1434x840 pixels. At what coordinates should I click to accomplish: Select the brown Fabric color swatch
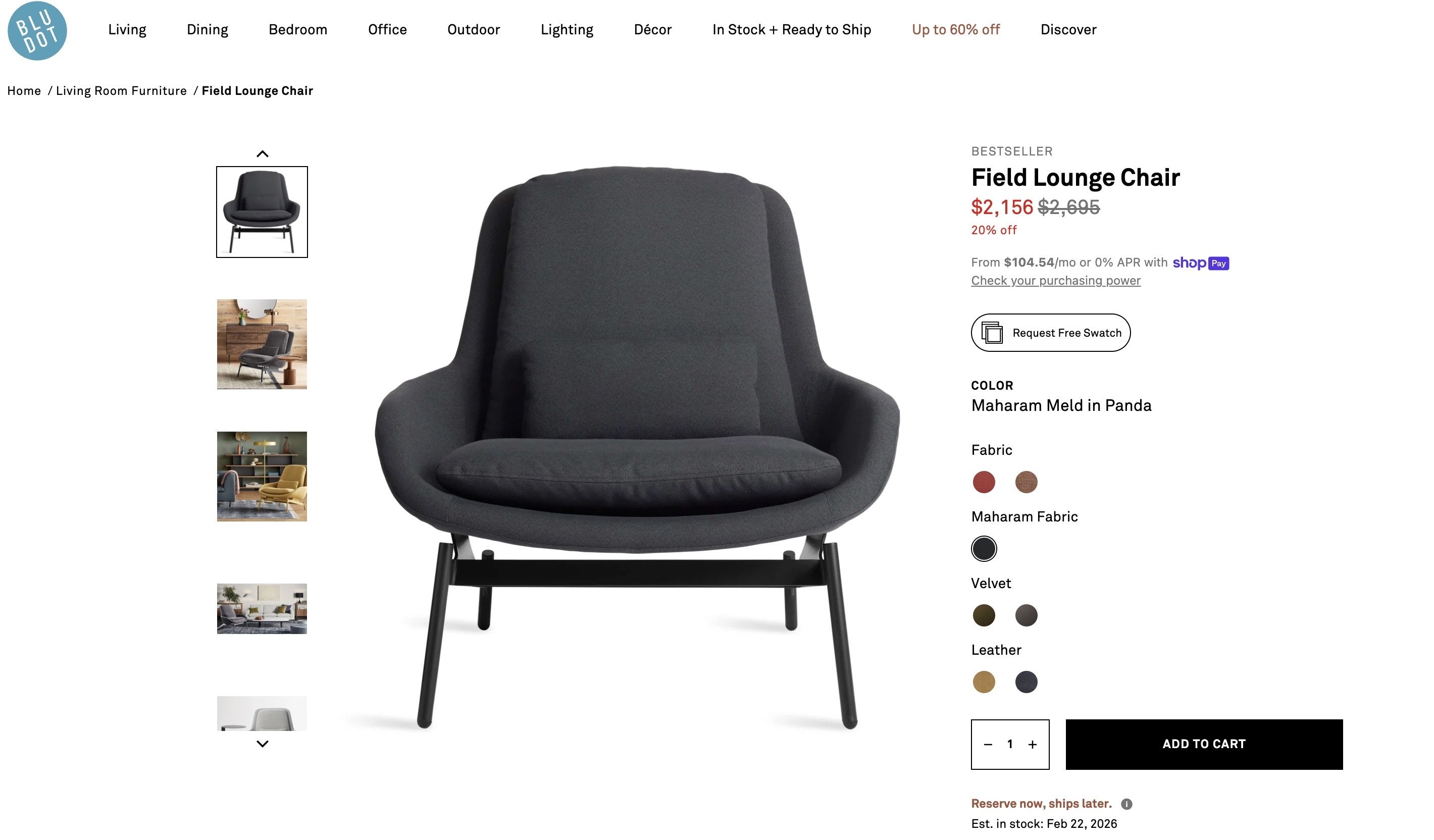click(1026, 482)
